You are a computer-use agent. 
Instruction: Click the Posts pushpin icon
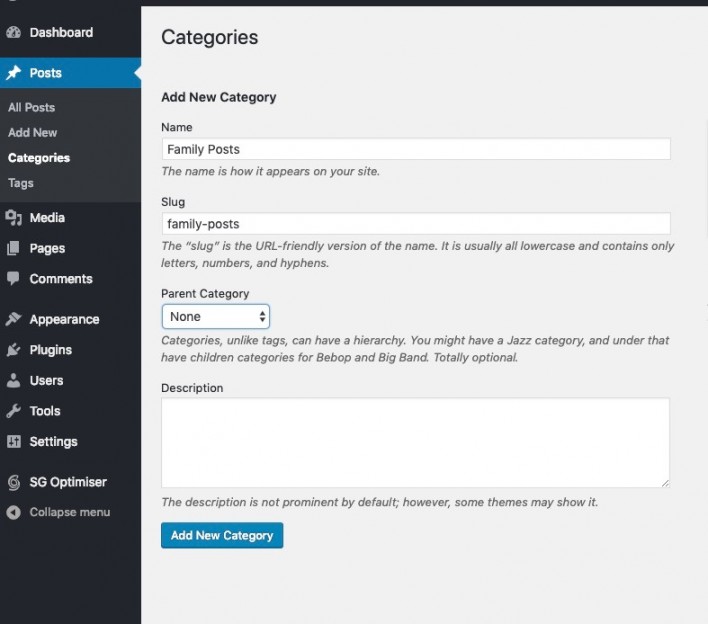[x=14, y=73]
